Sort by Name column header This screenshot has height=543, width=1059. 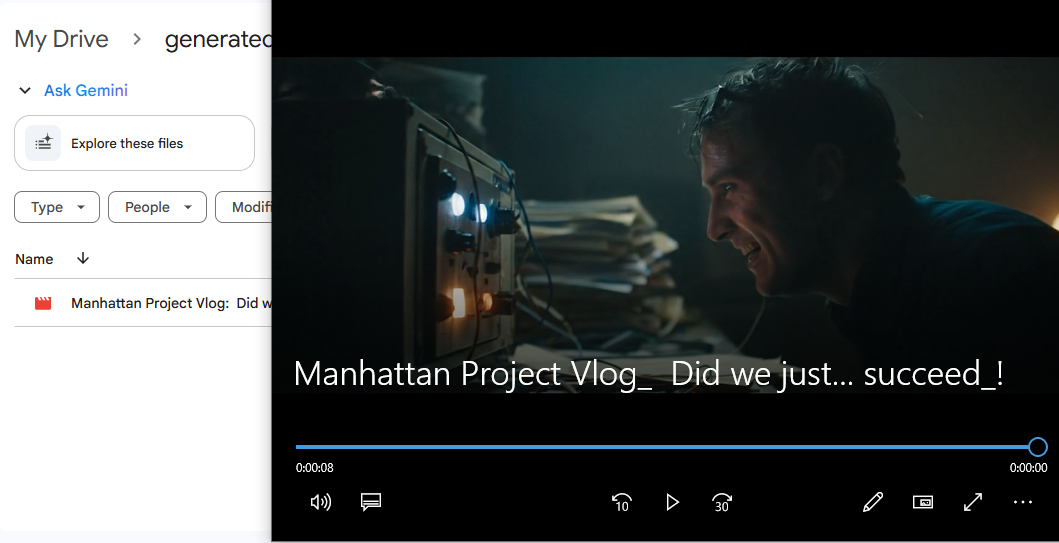(x=34, y=259)
